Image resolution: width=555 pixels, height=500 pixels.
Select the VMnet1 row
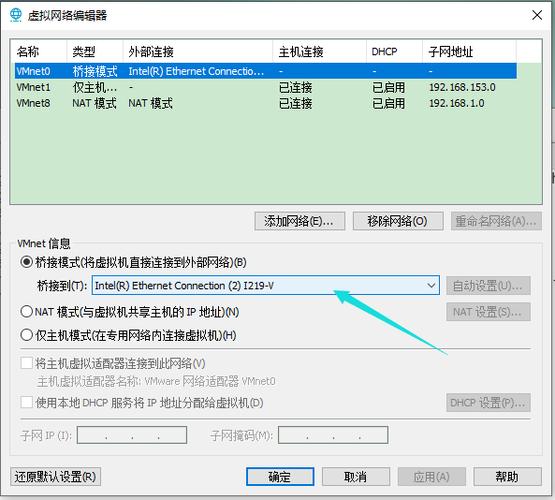click(x=266, y=87)
